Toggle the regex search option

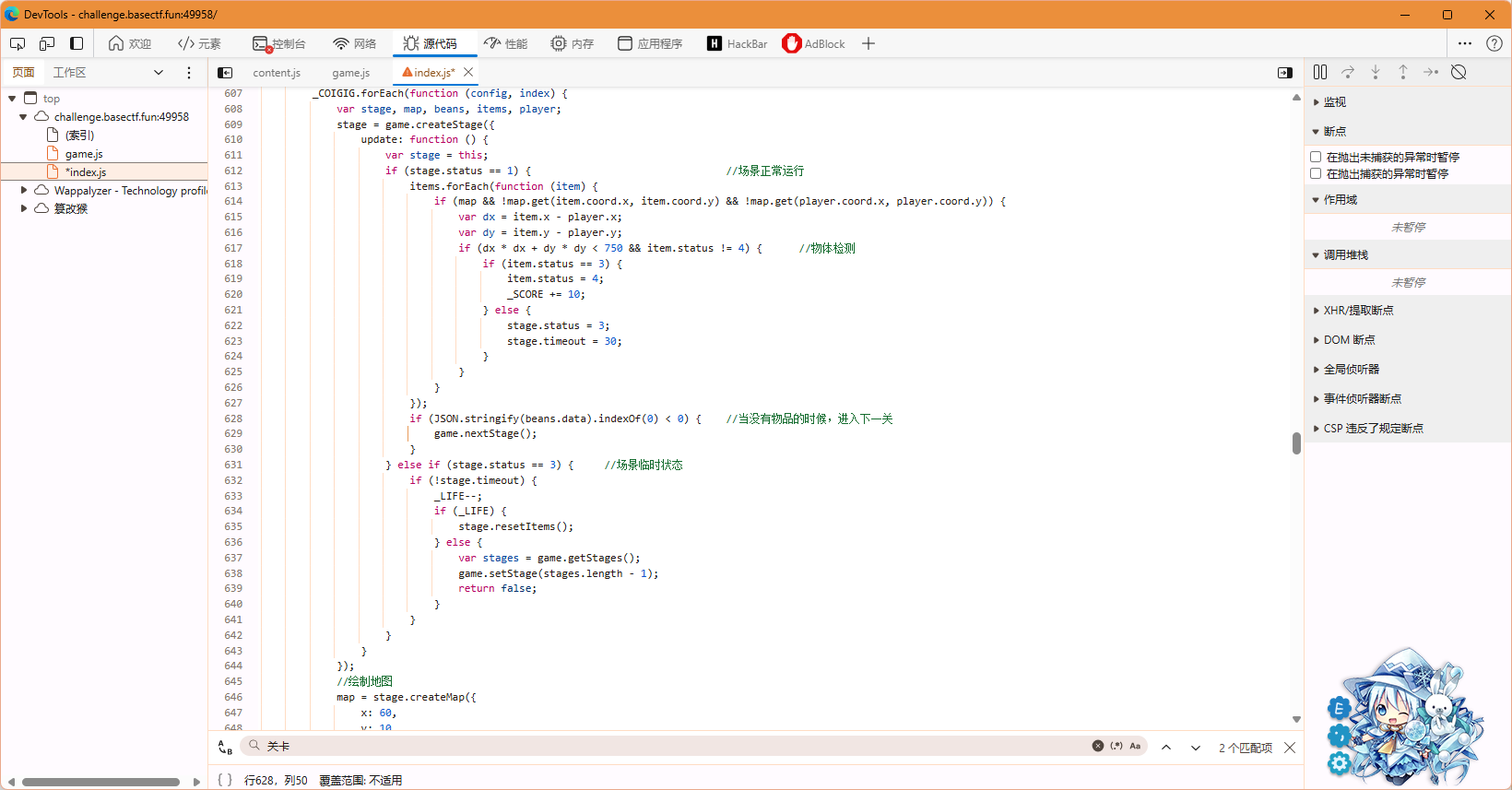click(1116, 746)
